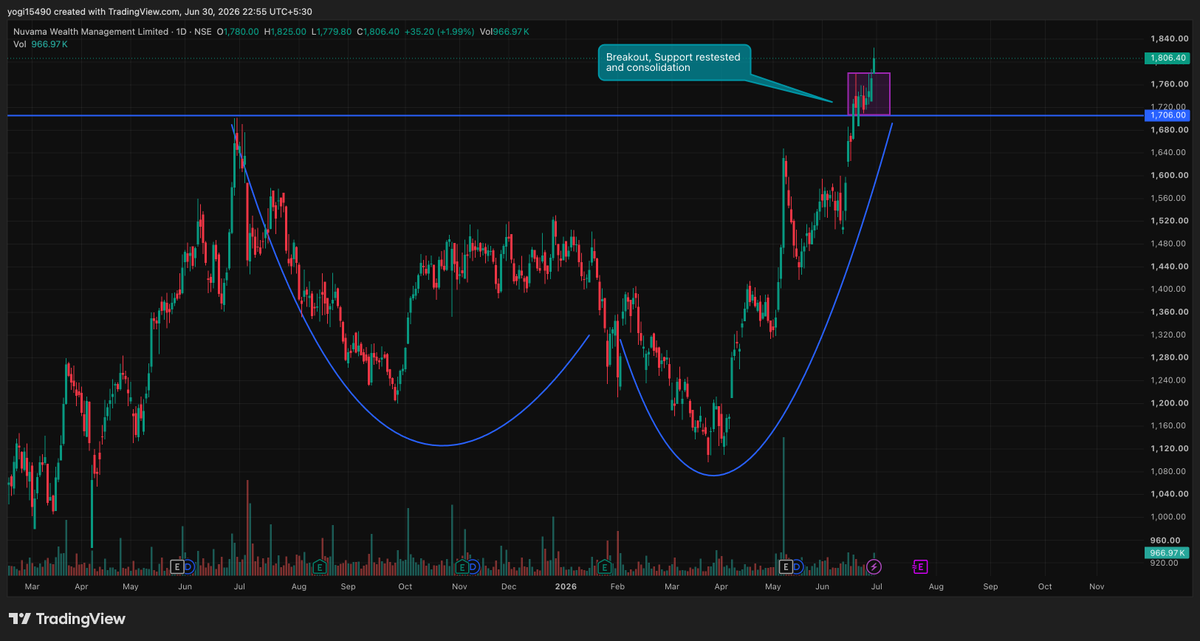Click the 966.97K volume label on price axis

tap(1167, 553)
